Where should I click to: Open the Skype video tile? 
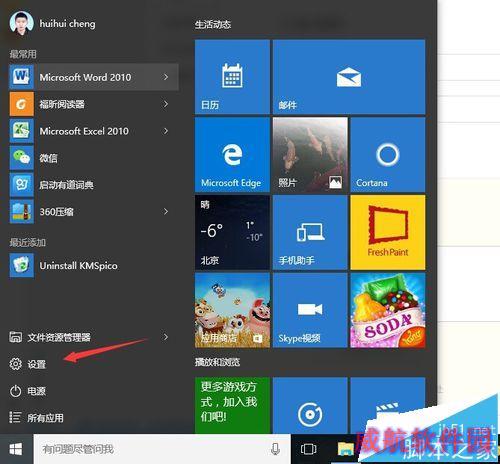(x=310, y=310)
